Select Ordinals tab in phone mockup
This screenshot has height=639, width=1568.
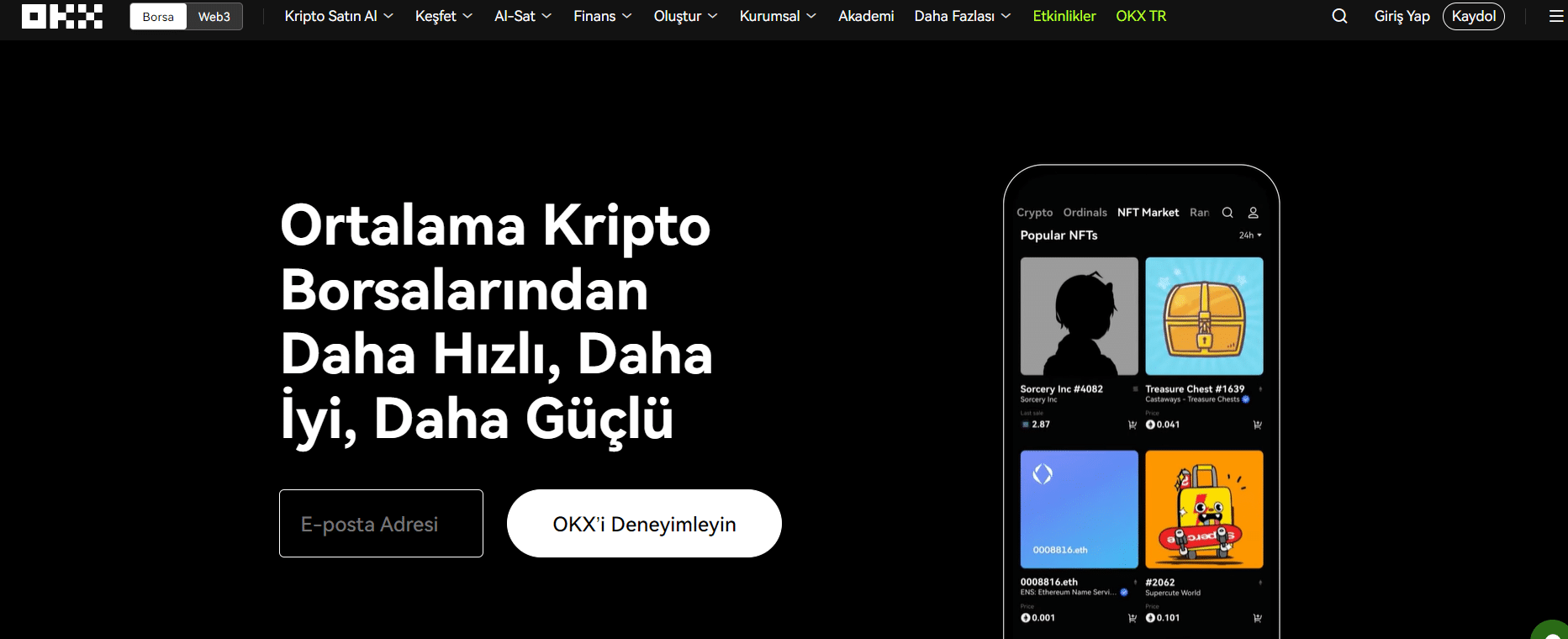1085,213
